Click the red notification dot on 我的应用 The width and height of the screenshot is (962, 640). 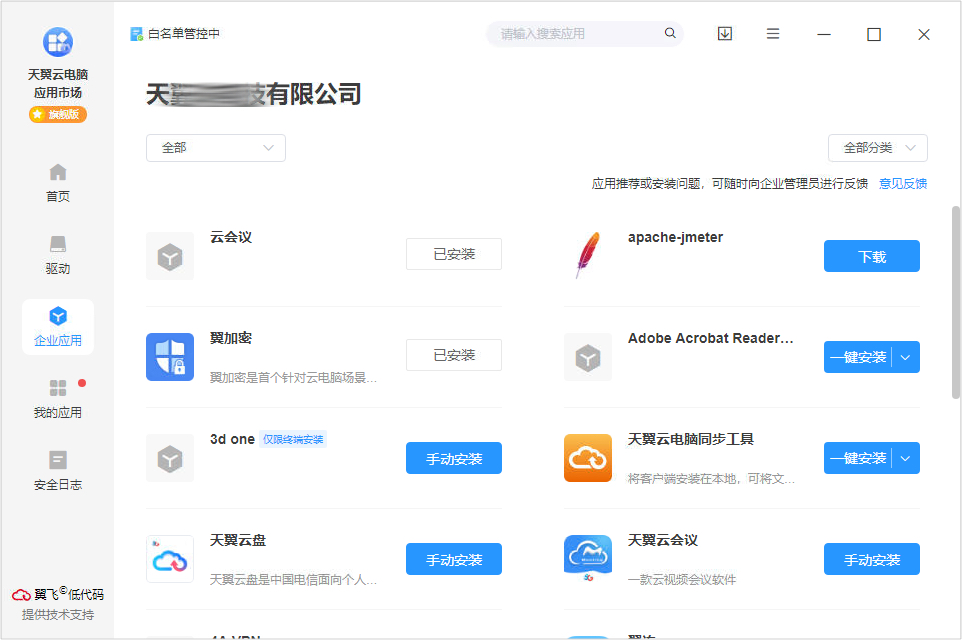[82, 384]
